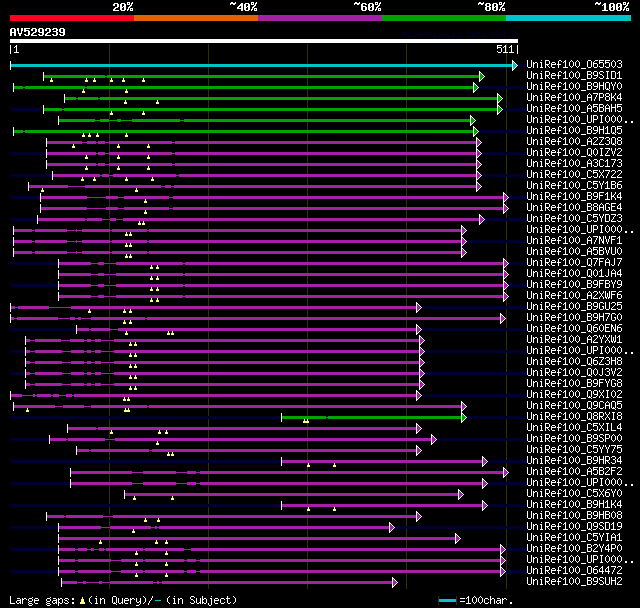This screenshot has height=608, width=640.
Task: Select the UniRef100_C5X722 label
Action: [x=574, y=175]
